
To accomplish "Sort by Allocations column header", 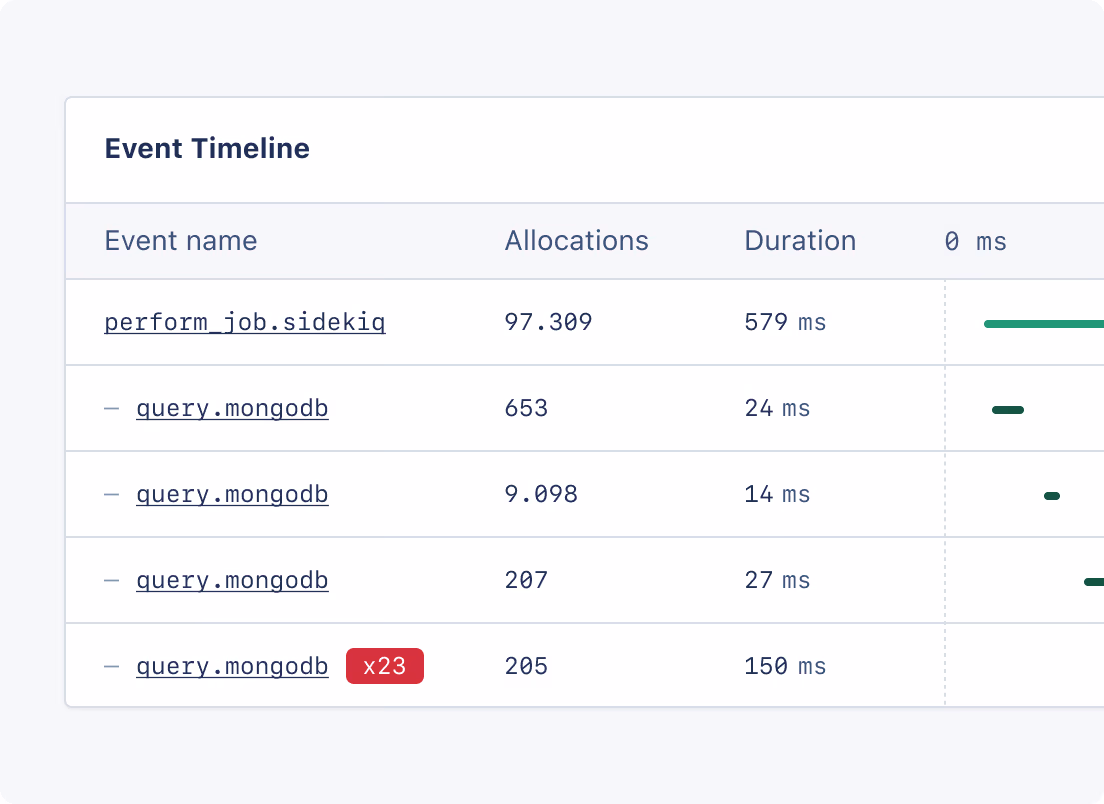I will coord(576,241).
